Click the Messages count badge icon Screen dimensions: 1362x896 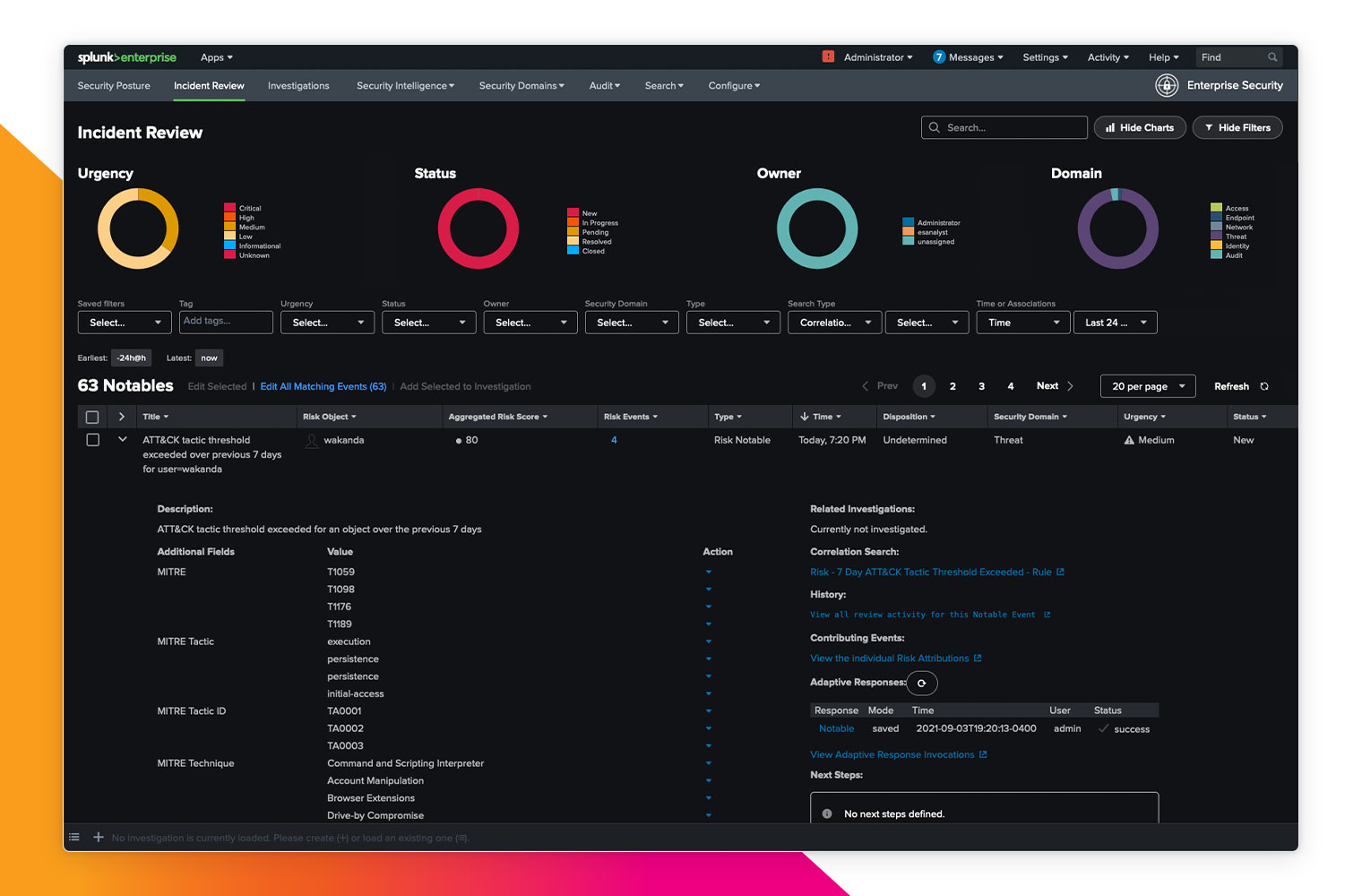[939, 56]
